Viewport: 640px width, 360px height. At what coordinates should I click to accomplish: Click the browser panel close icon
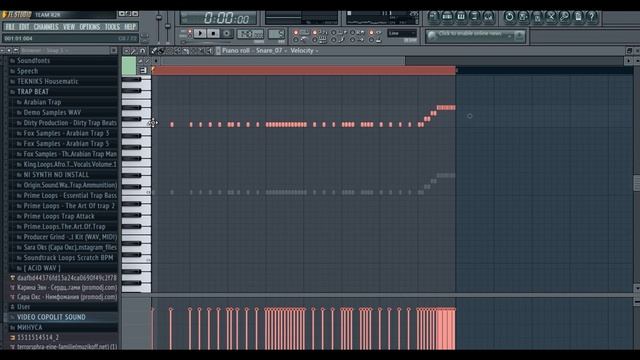[113, 50]
